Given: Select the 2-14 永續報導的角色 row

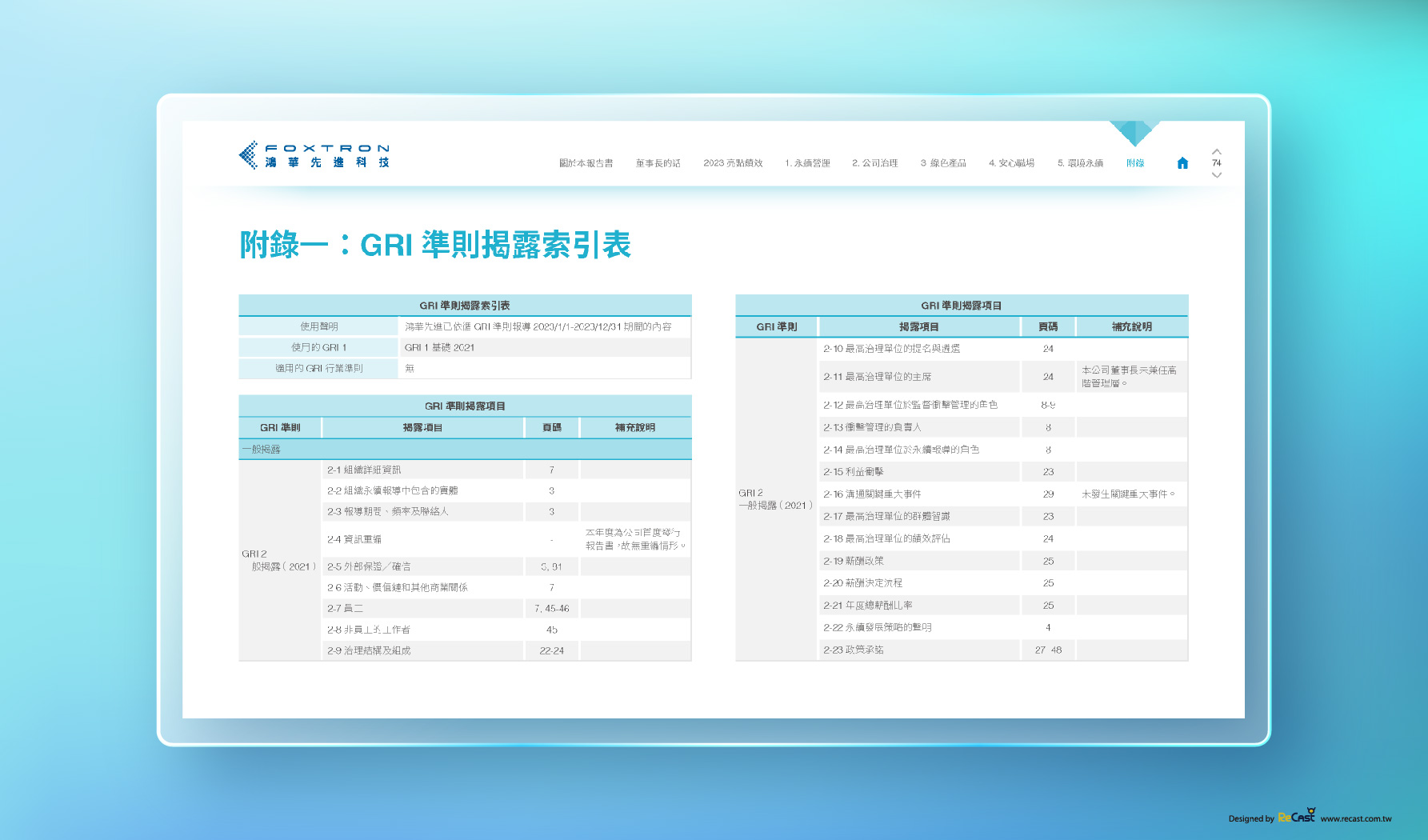Looking at the screenshot, I should pyautogui.click(x=1003, y=450).
